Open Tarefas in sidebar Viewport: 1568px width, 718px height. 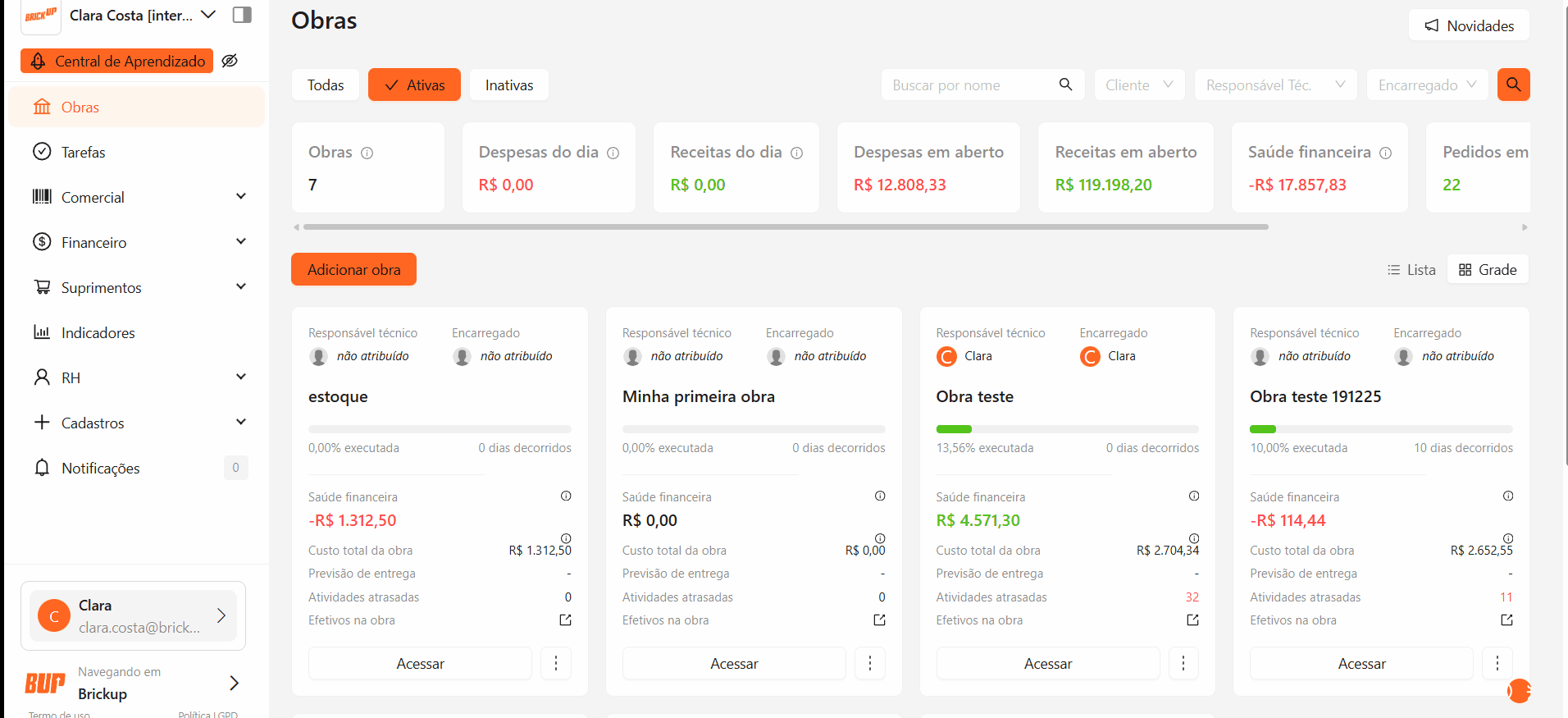tap(83, 152)
